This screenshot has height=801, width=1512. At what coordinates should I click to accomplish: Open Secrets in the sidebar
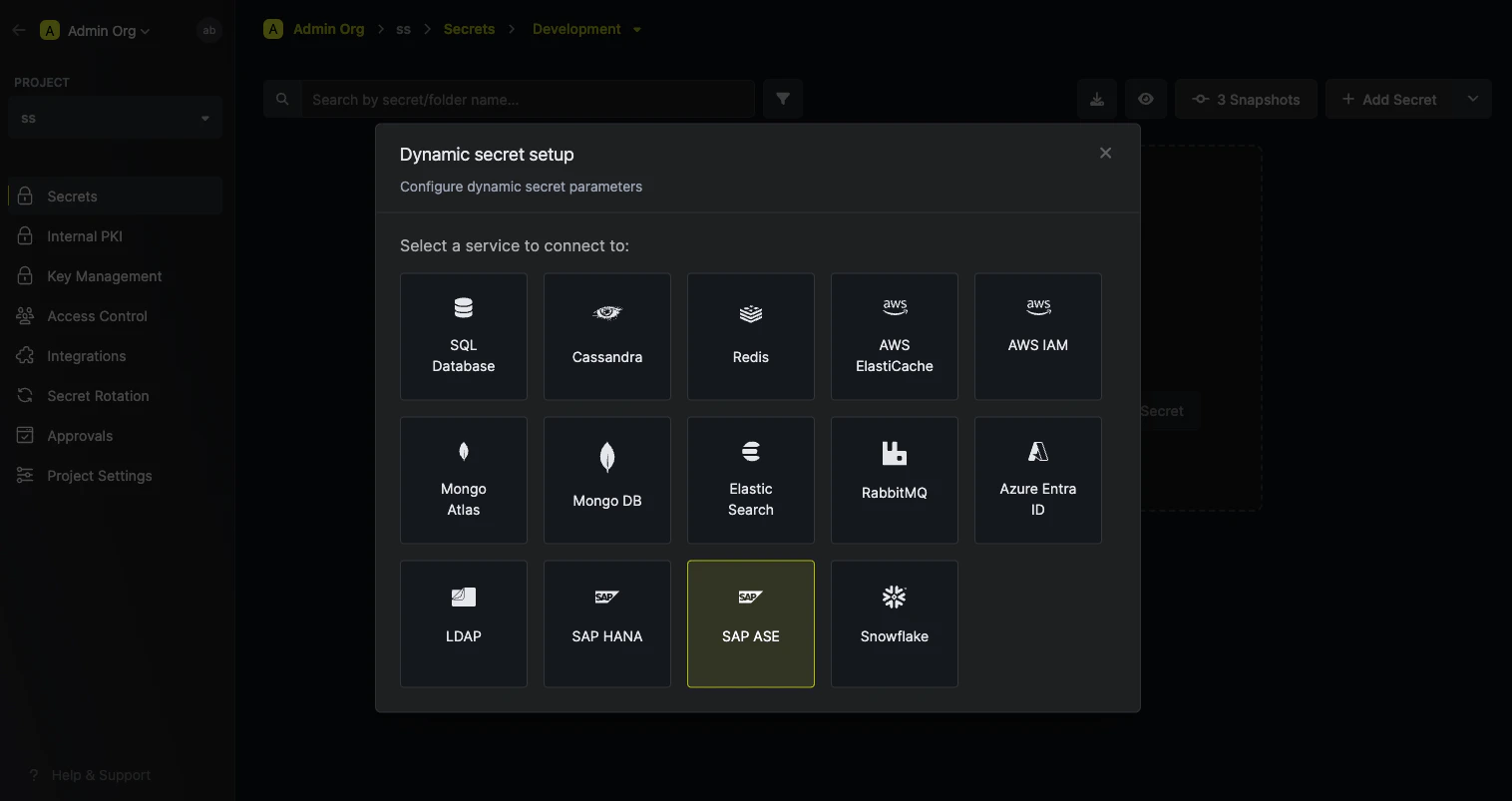(116, 196)
